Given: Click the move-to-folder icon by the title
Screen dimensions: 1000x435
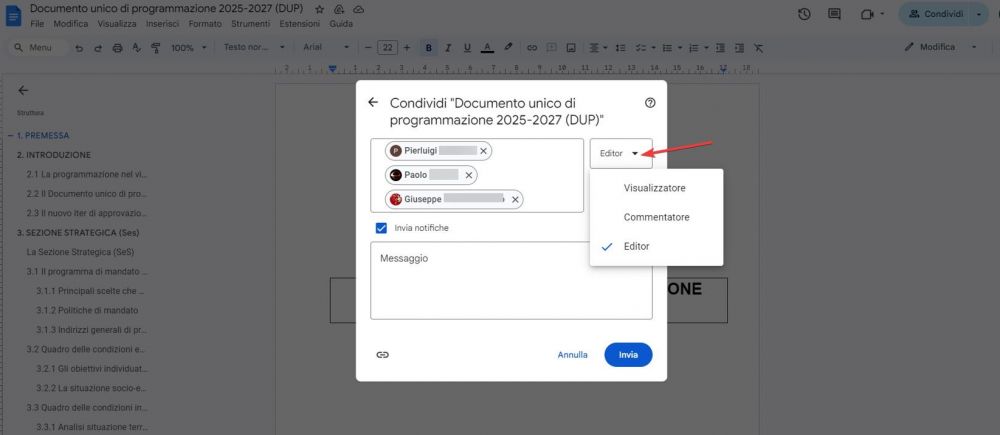Looking at the screenshot, I should (339, 9).
